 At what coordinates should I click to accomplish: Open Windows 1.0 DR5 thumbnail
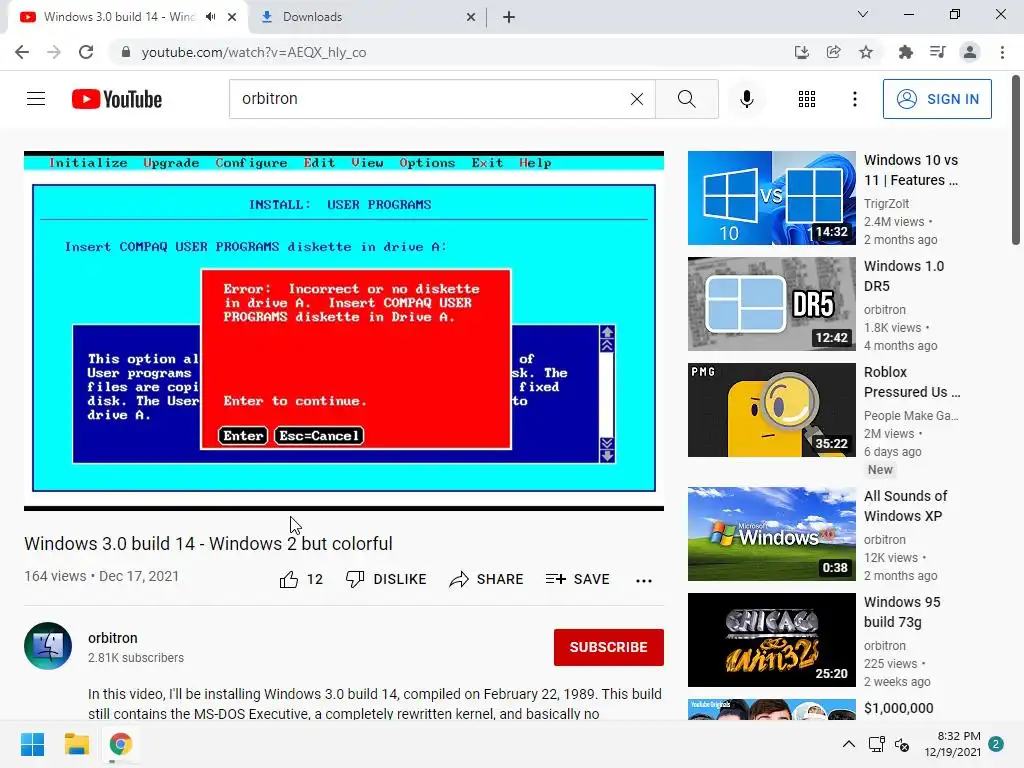771,304
